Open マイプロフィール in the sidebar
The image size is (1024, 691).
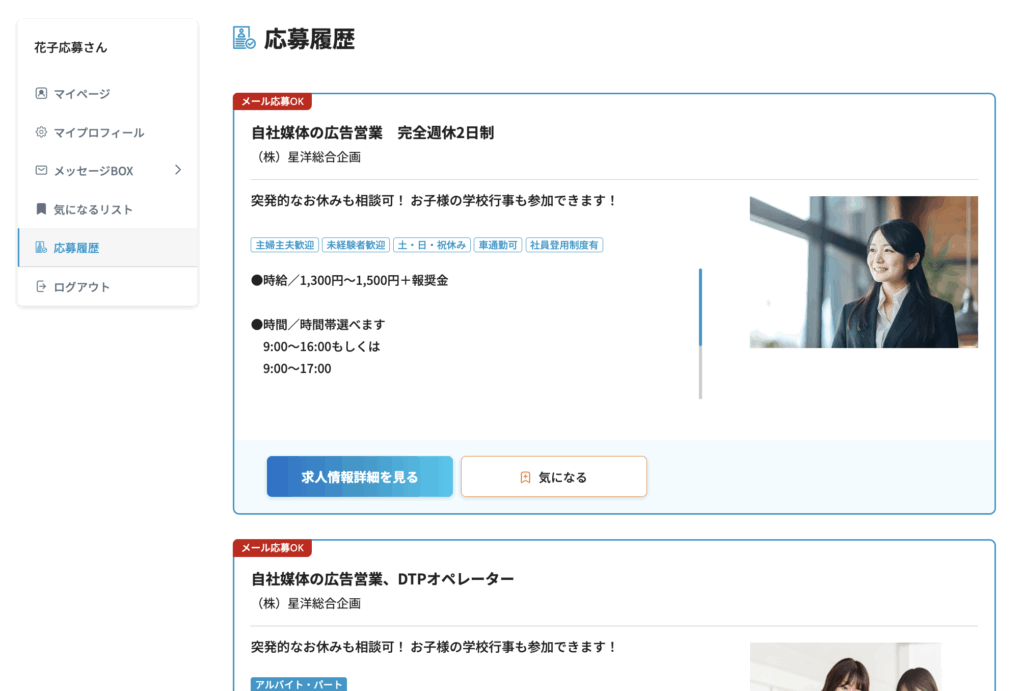coord(108,133)
